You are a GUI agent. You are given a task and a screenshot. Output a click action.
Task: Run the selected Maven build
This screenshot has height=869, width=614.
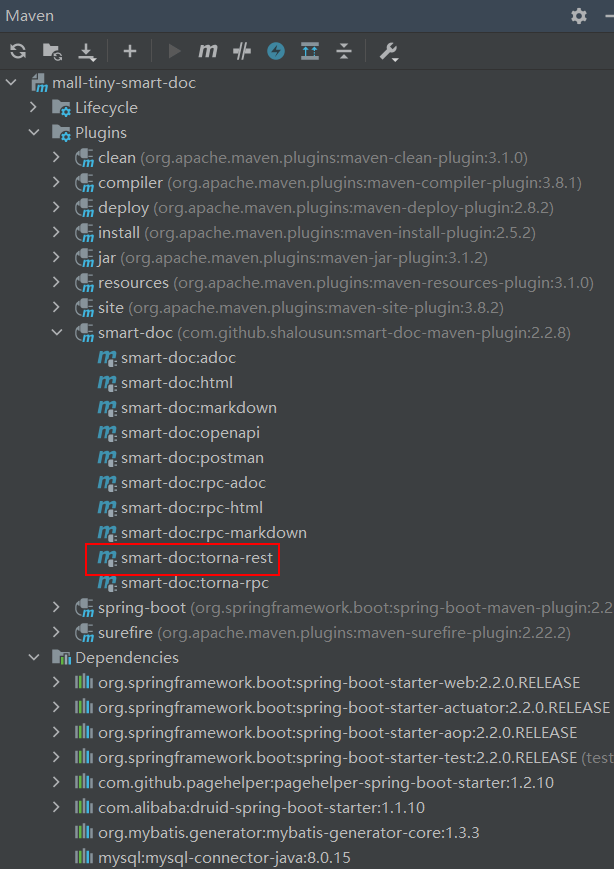[x=175, y=51]
